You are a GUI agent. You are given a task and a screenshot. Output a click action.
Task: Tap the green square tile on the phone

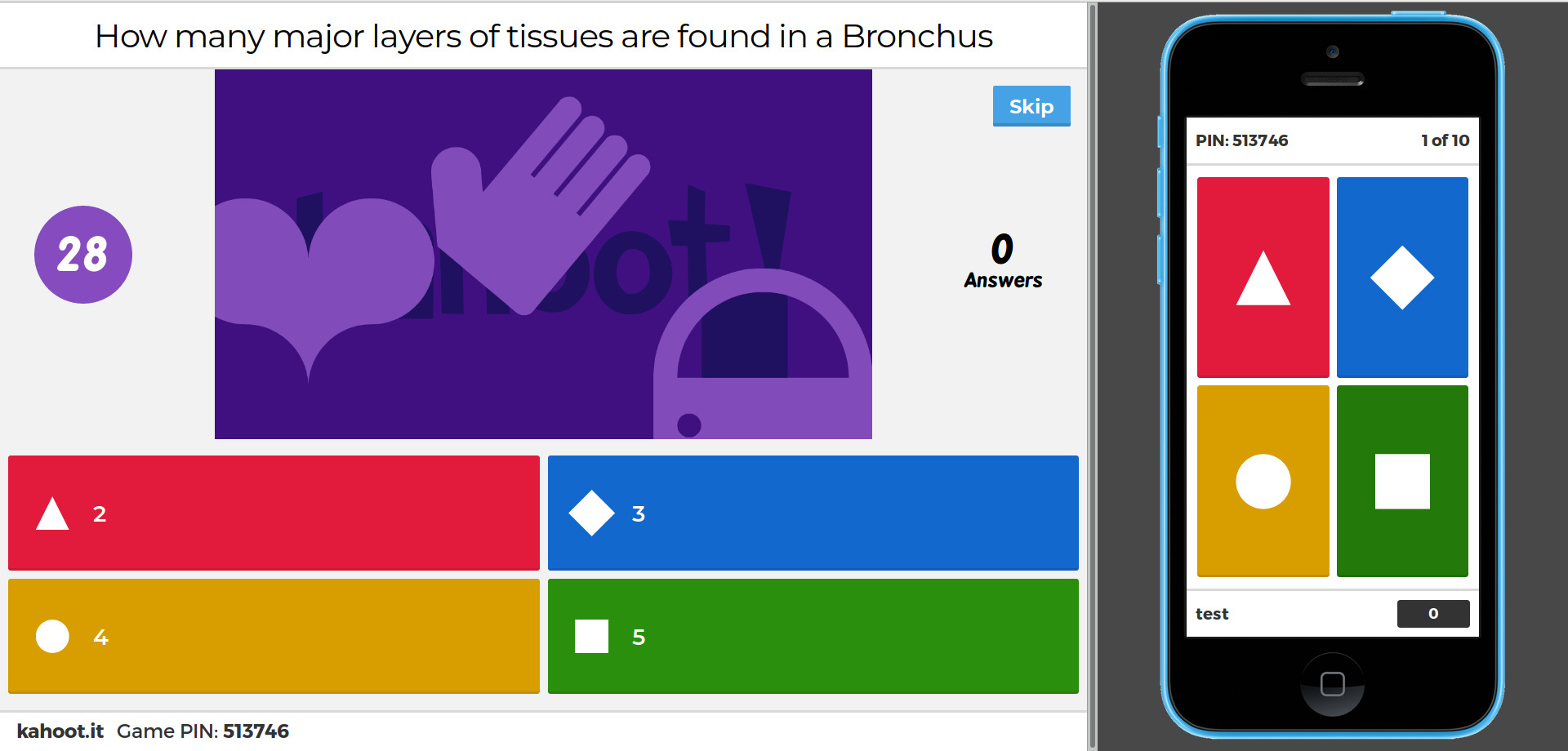[1402, 481]
